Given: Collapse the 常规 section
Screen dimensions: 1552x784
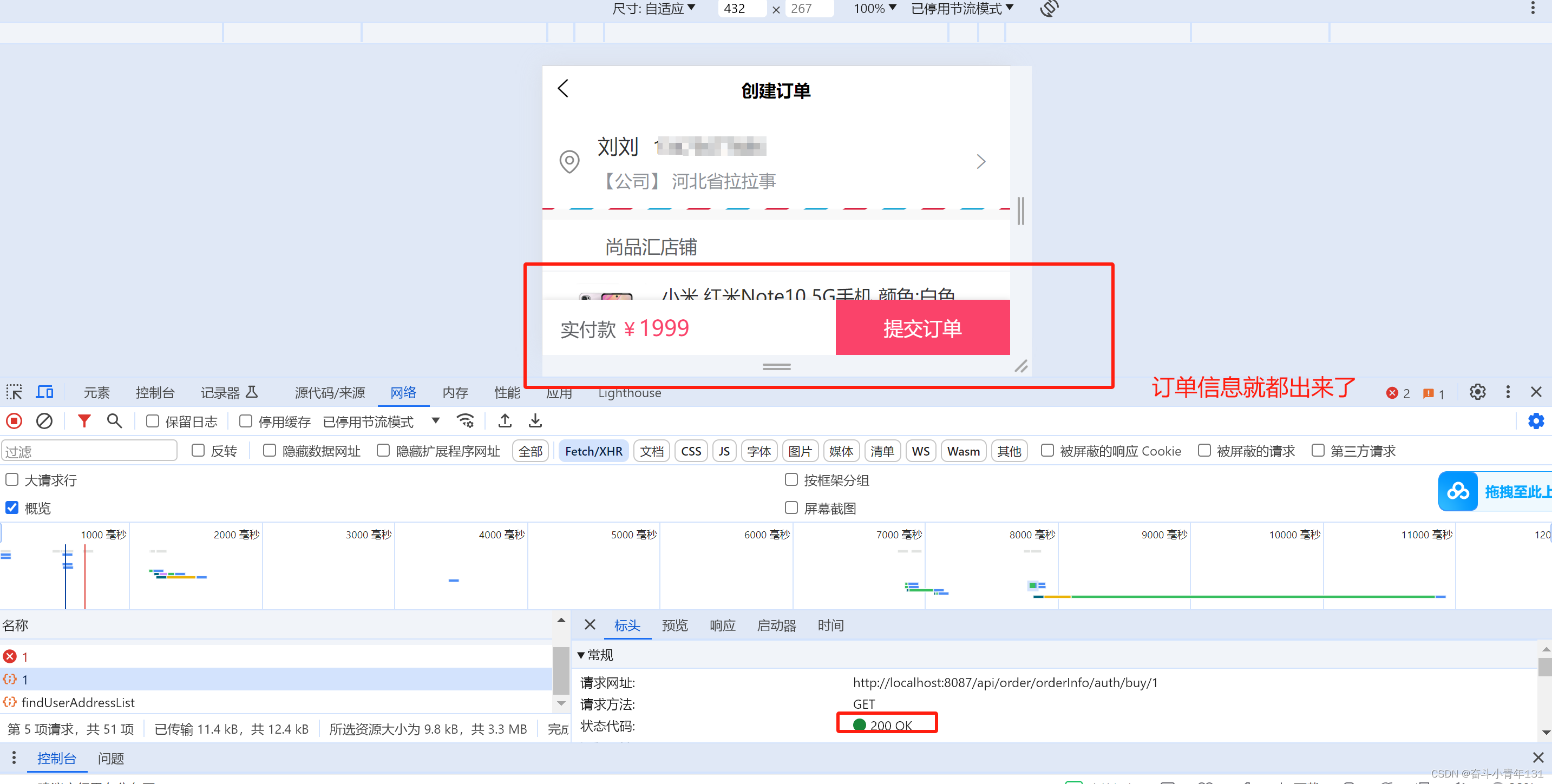Looking at the screenshot, I should point(581,655).
